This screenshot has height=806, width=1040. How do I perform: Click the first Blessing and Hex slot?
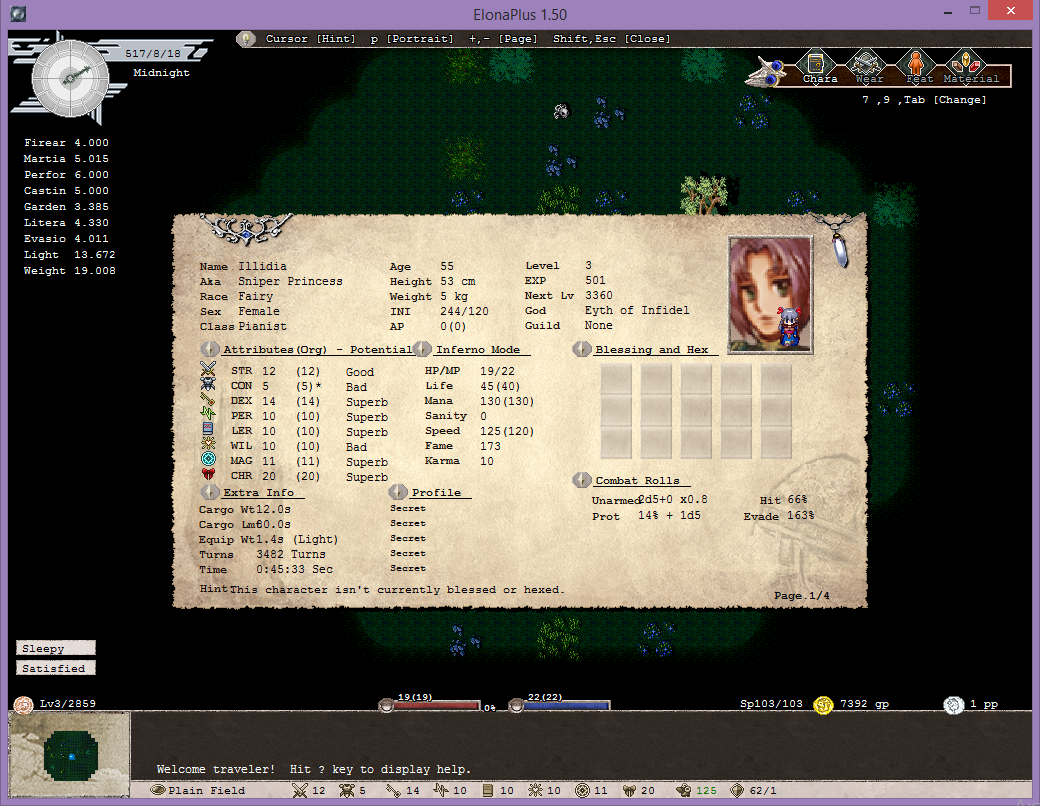pos(616,381)
